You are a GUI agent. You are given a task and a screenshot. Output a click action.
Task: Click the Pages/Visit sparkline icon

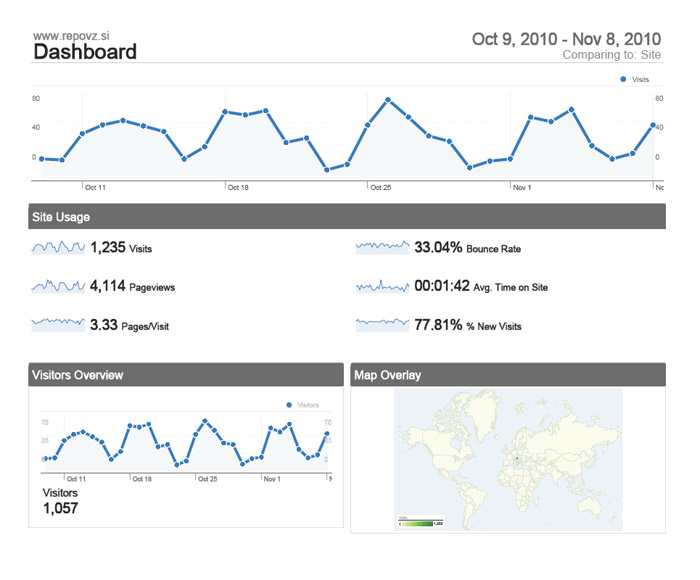pyautogui.click(x=58, y=324)
